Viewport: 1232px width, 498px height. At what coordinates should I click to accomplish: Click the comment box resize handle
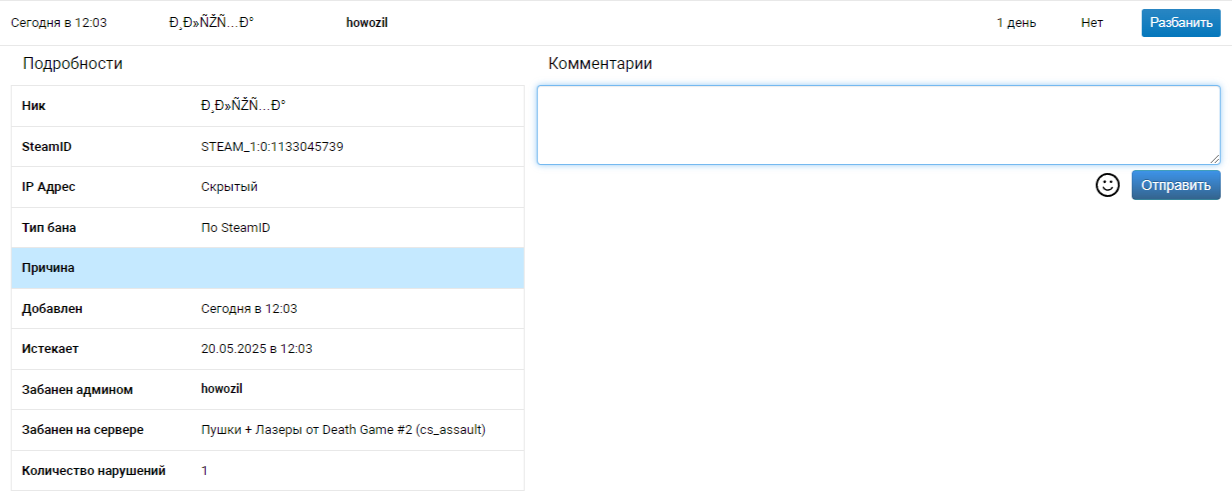(x=1214, y=158)
